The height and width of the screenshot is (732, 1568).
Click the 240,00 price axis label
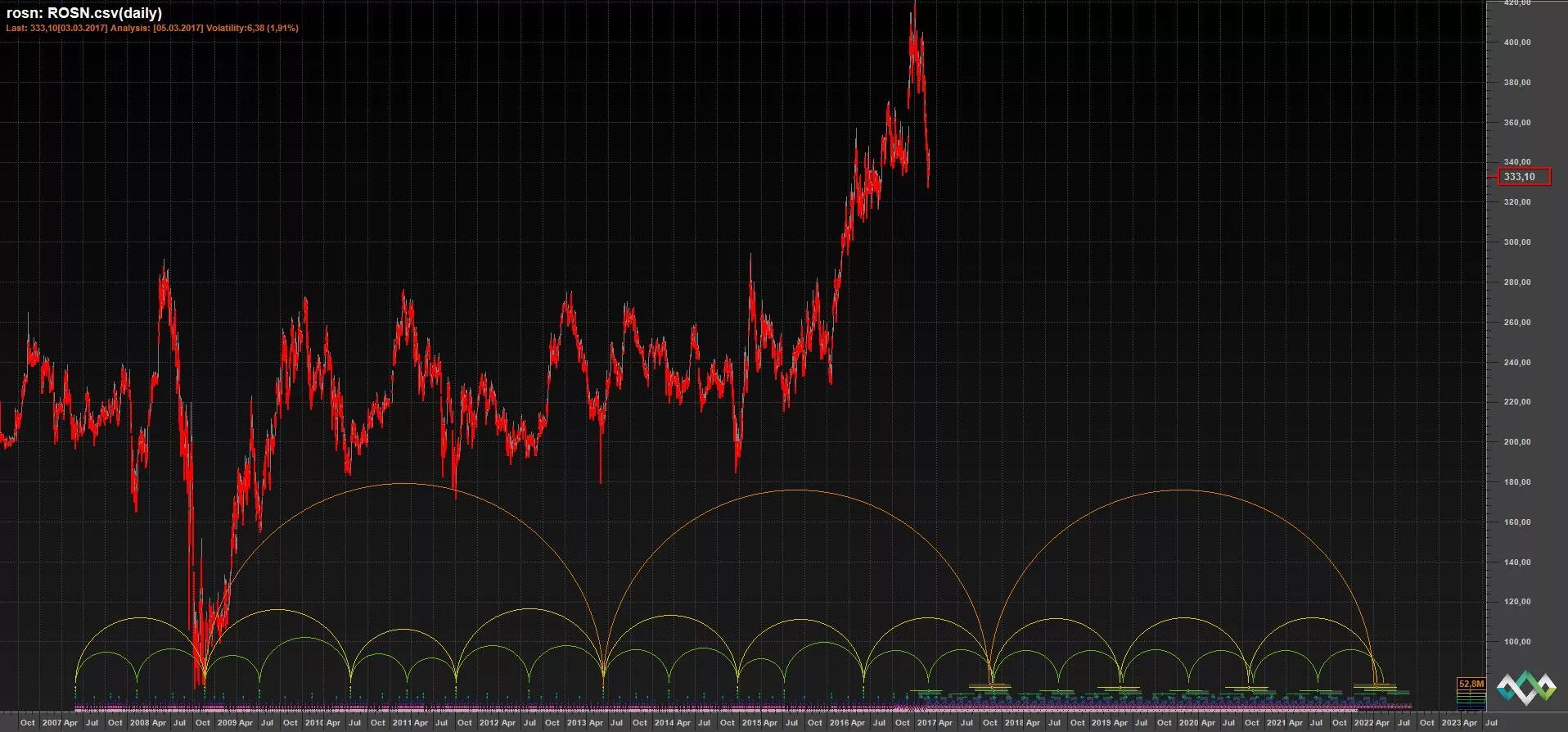1516,363
